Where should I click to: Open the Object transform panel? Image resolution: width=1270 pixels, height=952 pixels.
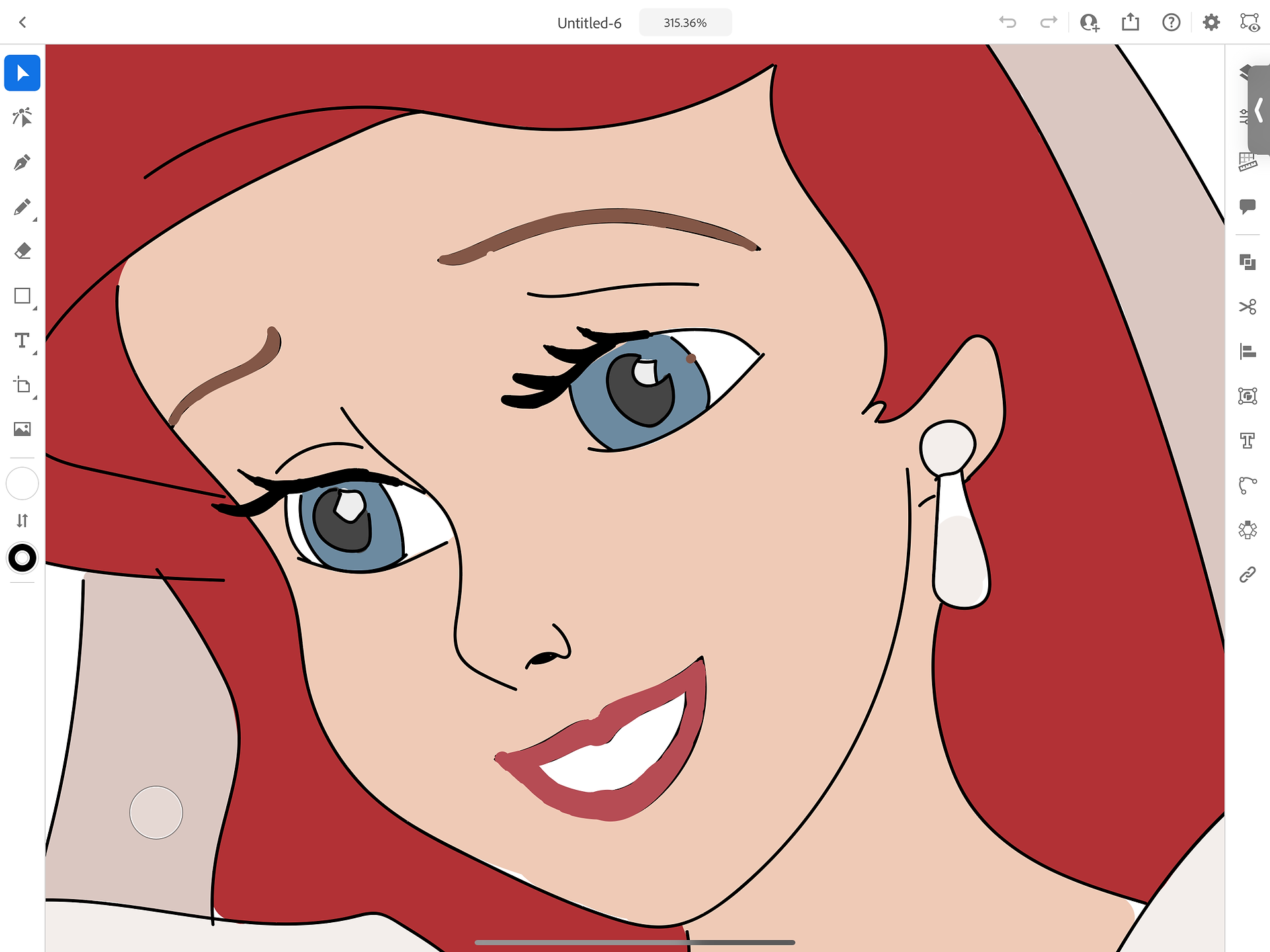[1248, 396]
